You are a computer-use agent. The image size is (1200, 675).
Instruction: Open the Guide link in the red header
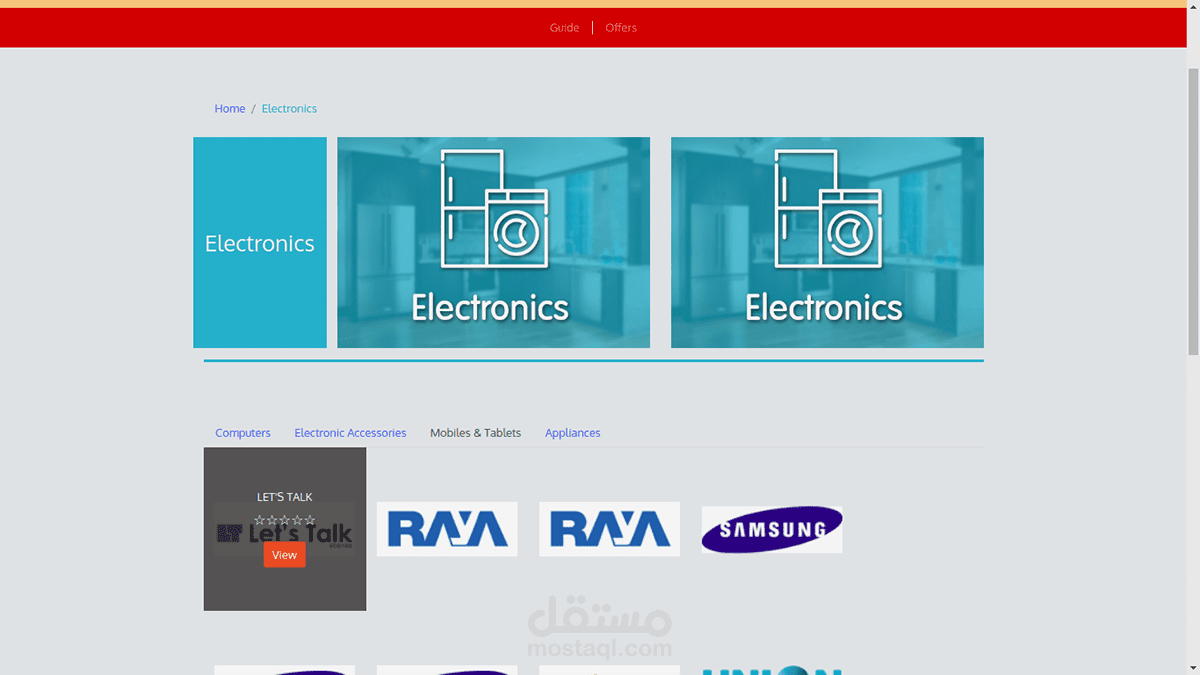[564, 28]
